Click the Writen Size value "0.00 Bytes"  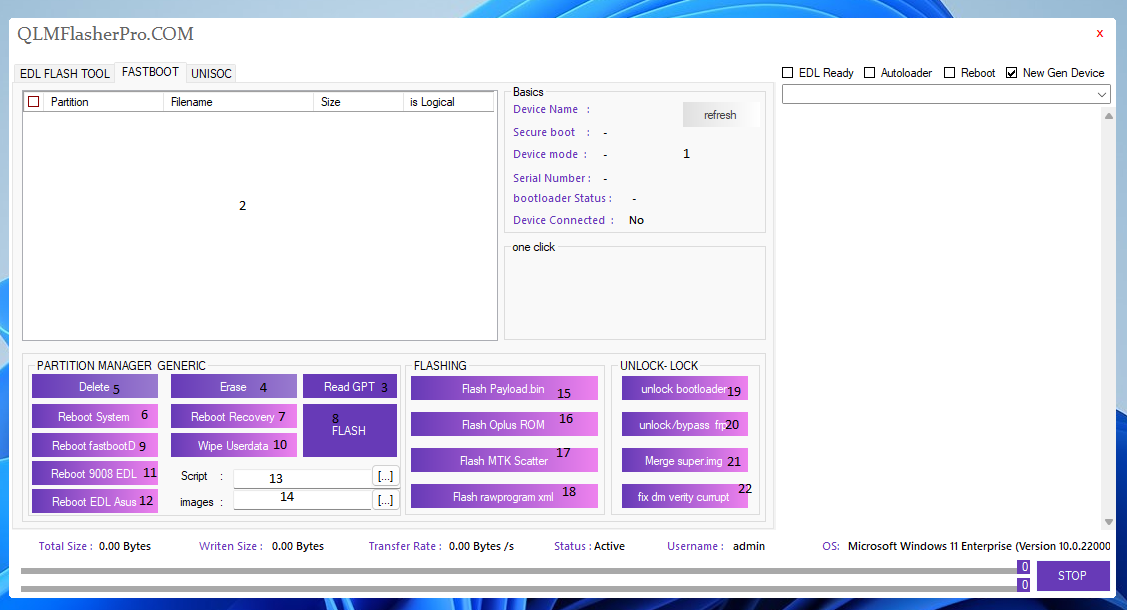[298, 546]
